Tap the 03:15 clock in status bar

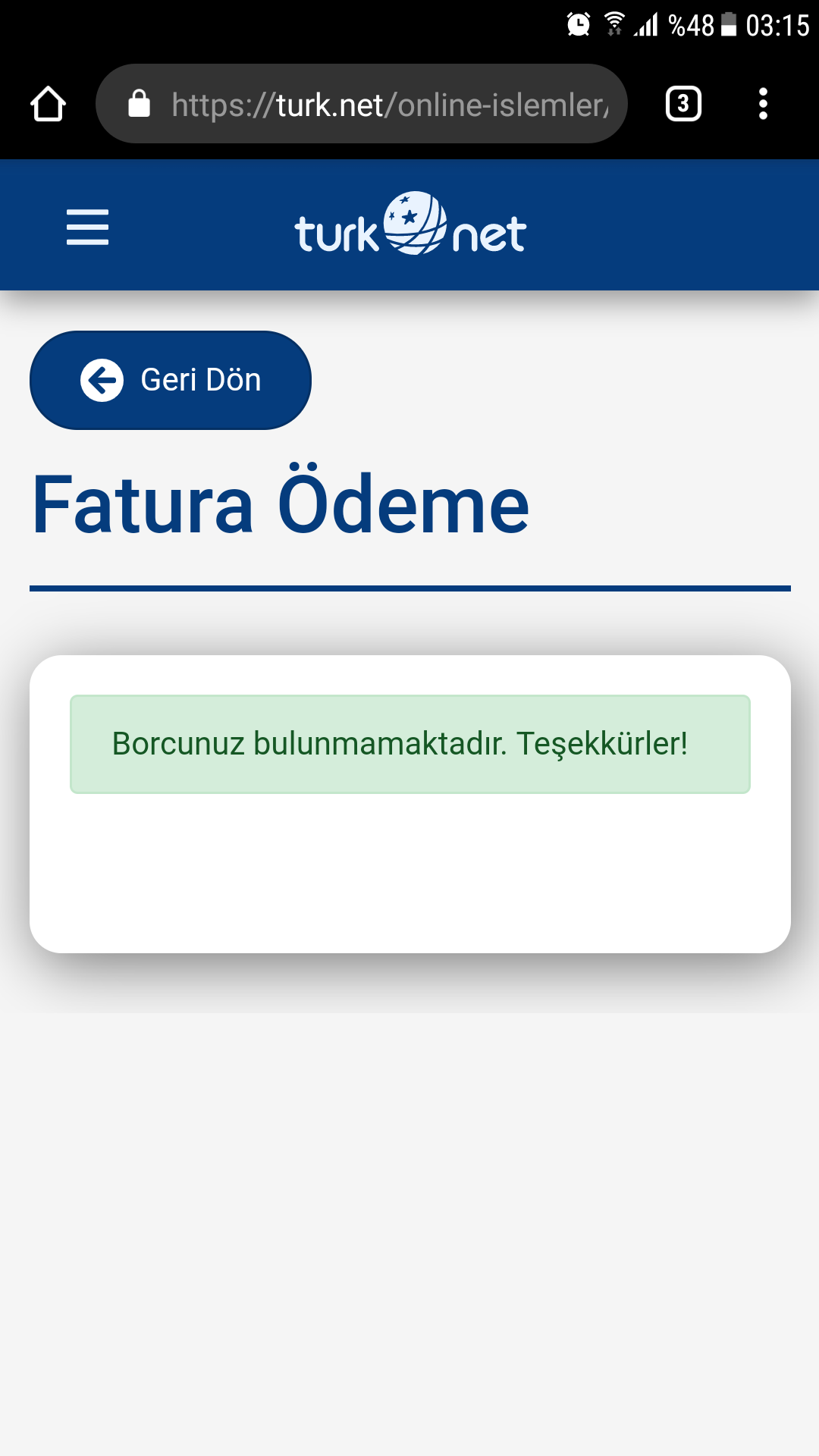pyautogui.click(x=777, y=25)
